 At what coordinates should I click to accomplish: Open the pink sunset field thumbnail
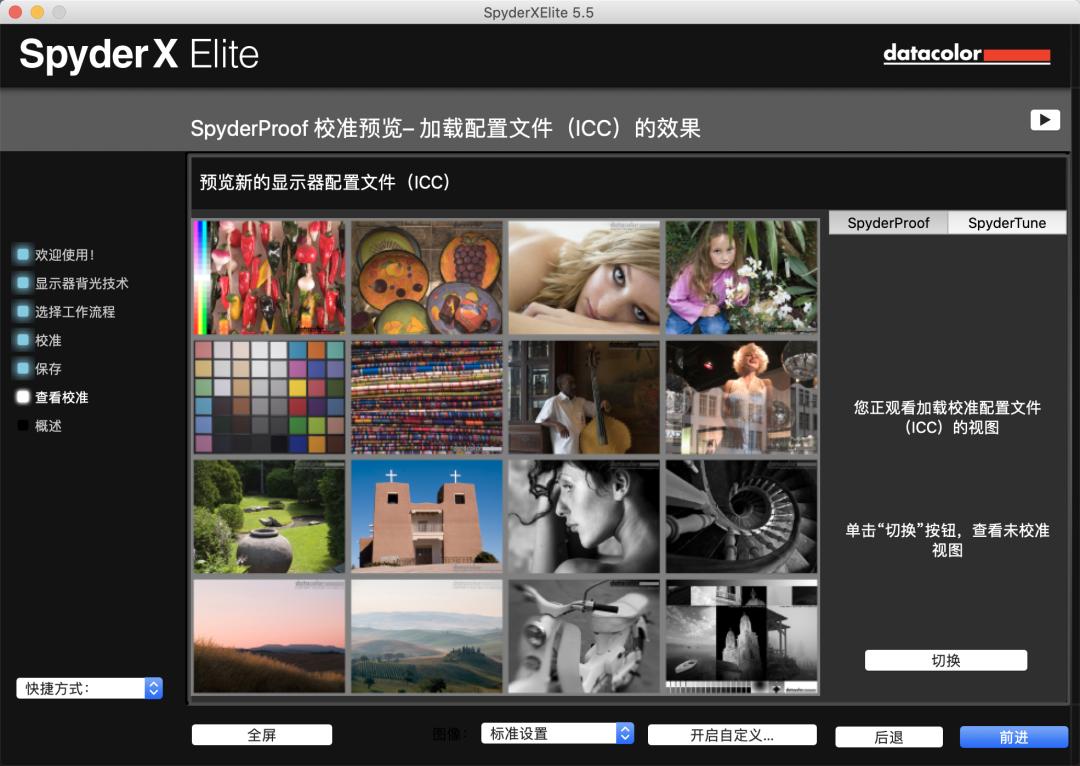click(269, 636)
